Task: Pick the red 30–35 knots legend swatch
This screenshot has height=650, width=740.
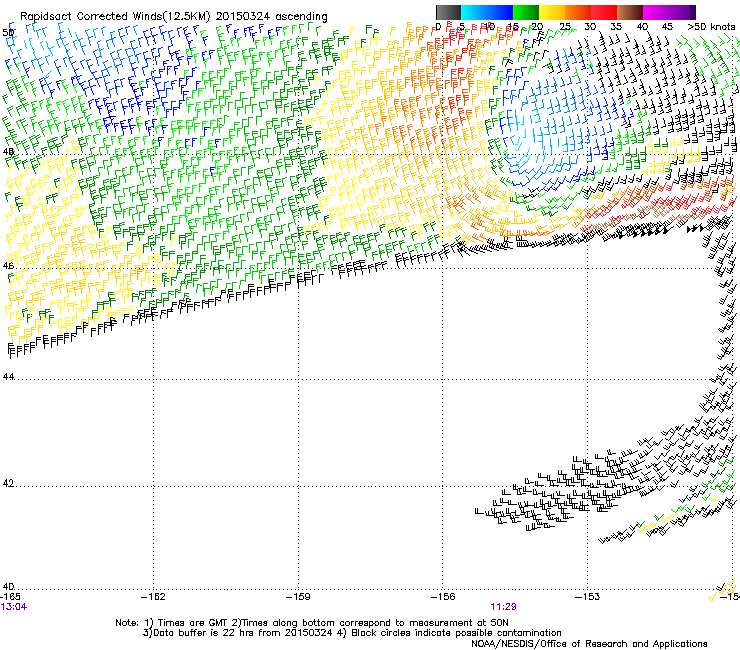Action: (604, 12)
